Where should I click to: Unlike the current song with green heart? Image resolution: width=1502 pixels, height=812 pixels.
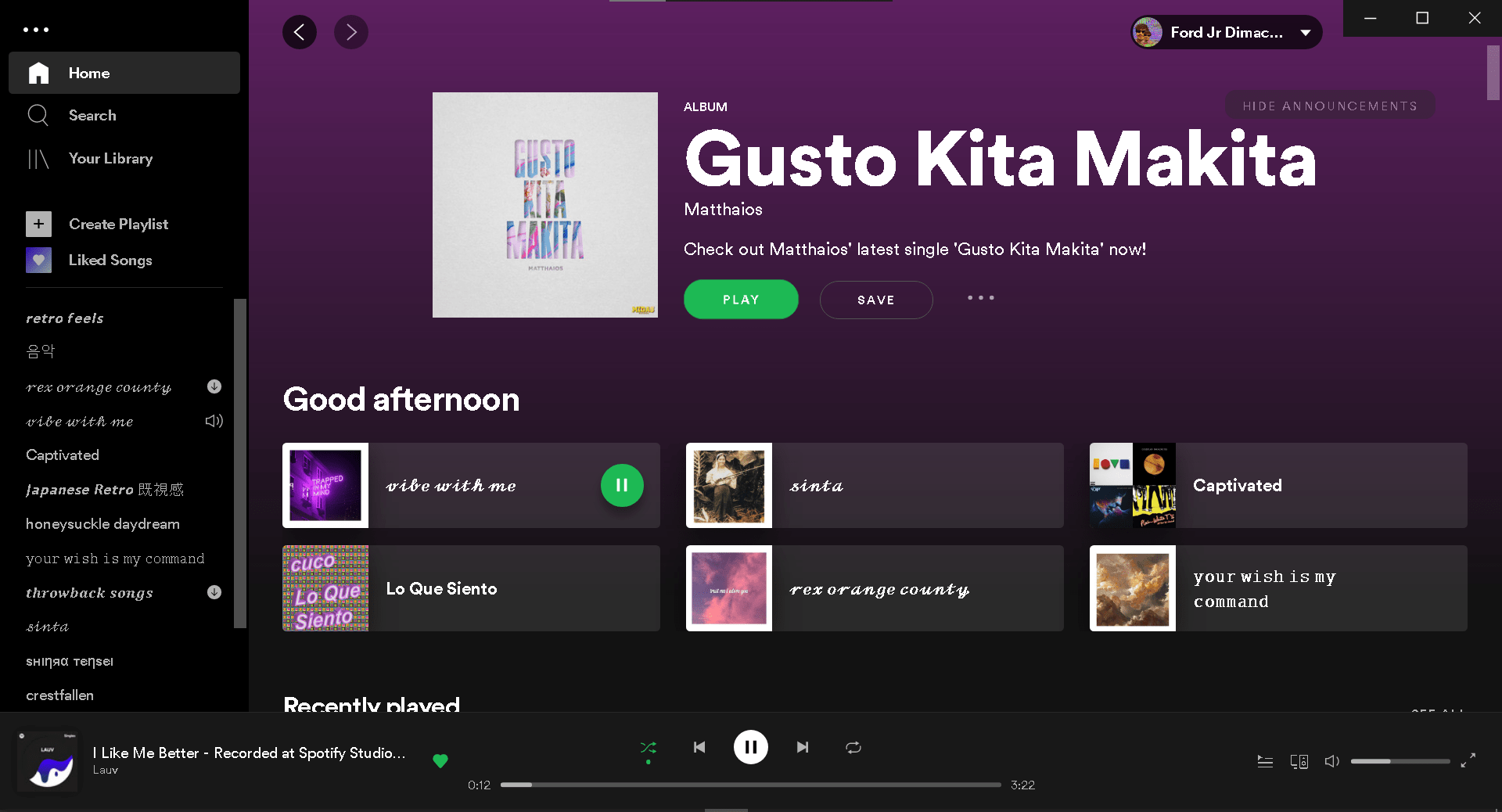[x=440, y=760]
